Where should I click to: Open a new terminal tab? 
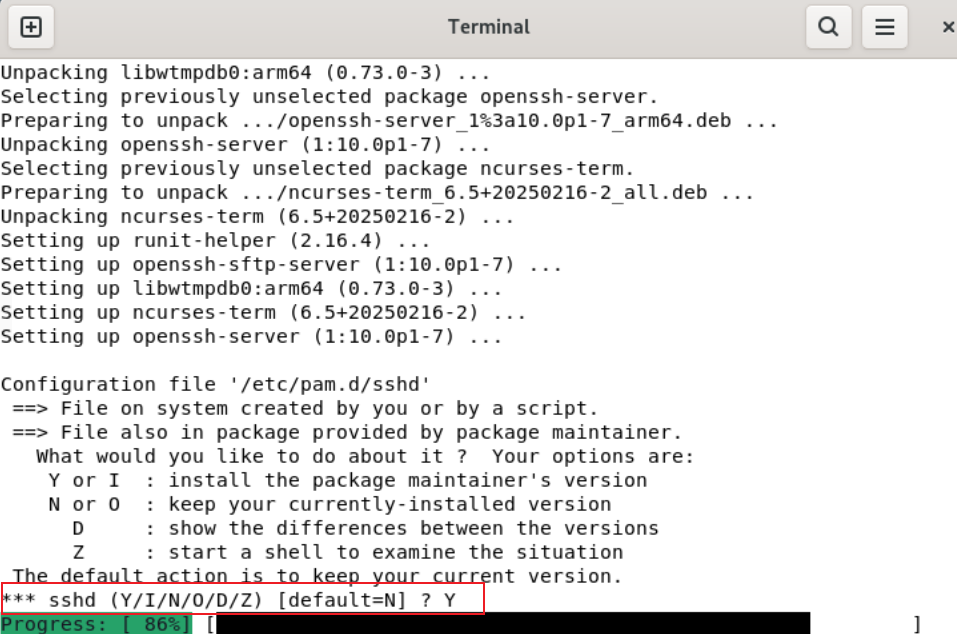coord(31,27)
